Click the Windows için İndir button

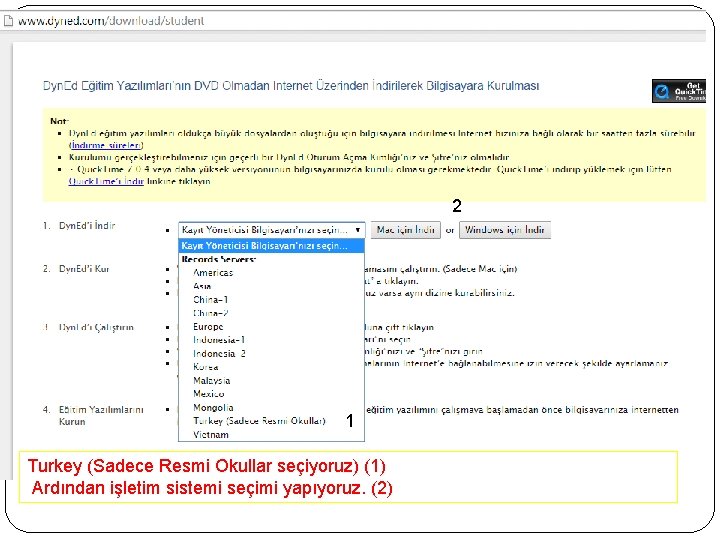[505, 230]
